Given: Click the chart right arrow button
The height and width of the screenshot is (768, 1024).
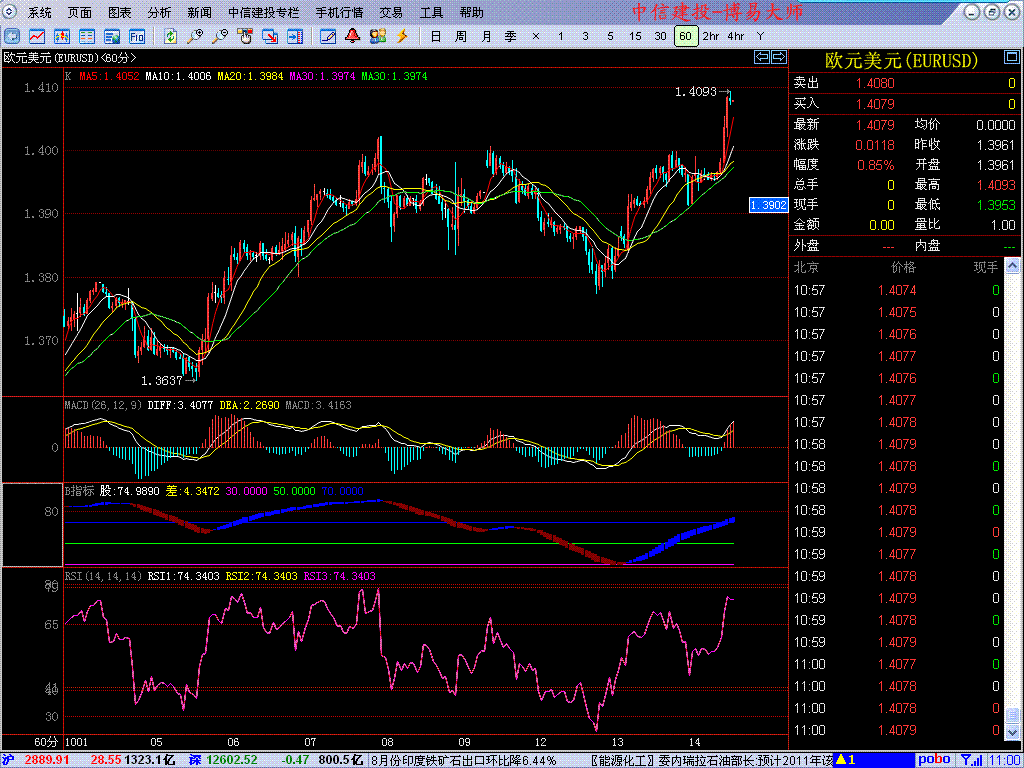Looking at the screenshot, I should pyautogui.click(x=778, y=57).
